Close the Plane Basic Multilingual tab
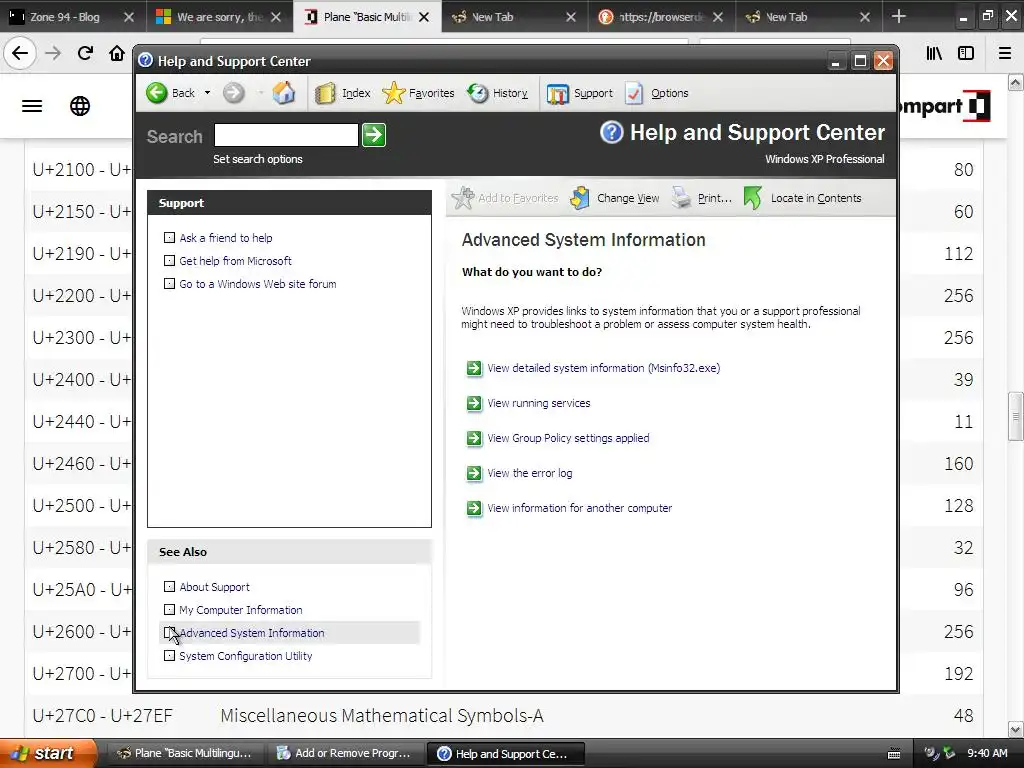Screen dimensions: 1024x768 pos(424,17)
